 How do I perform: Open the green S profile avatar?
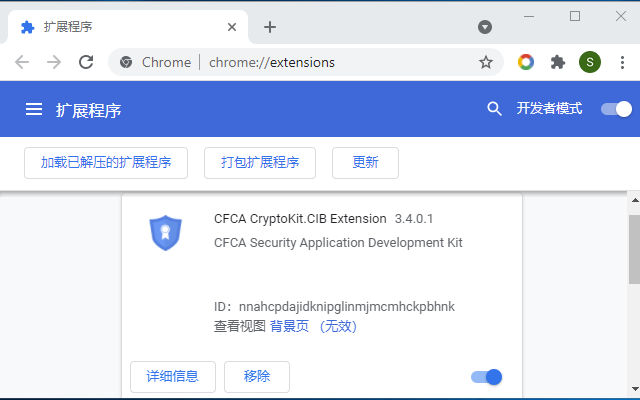click(x=590, y=62)
